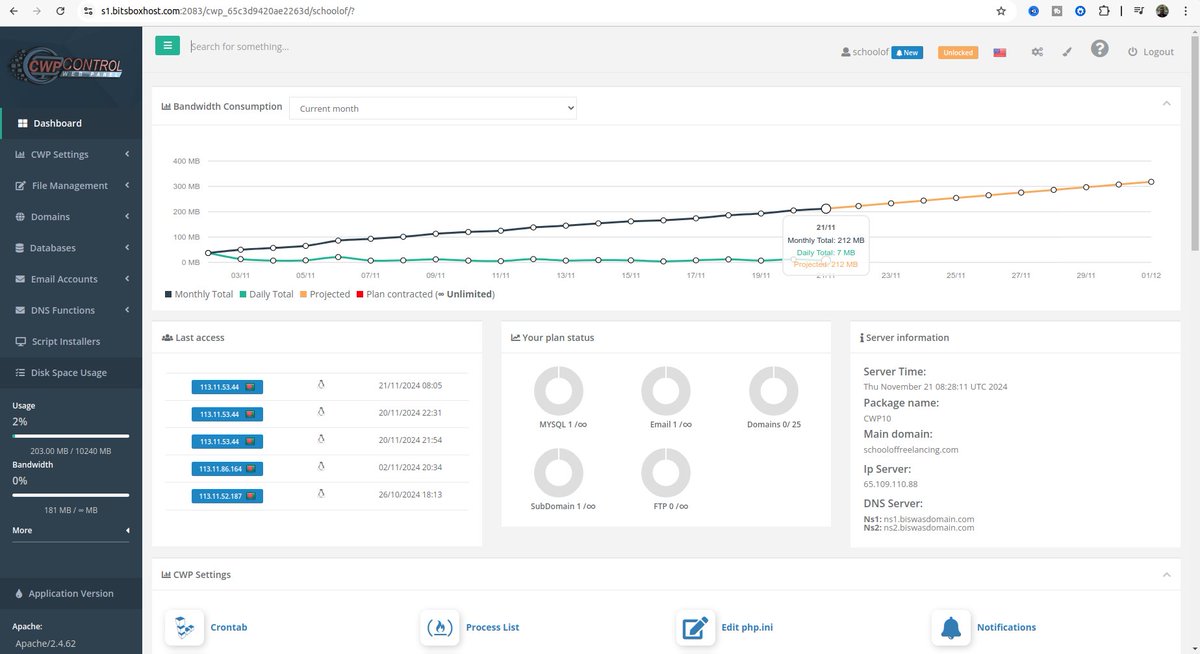Open the paintbrush theme icon
Screen dimensions: 1200x654
(1067, 52)
